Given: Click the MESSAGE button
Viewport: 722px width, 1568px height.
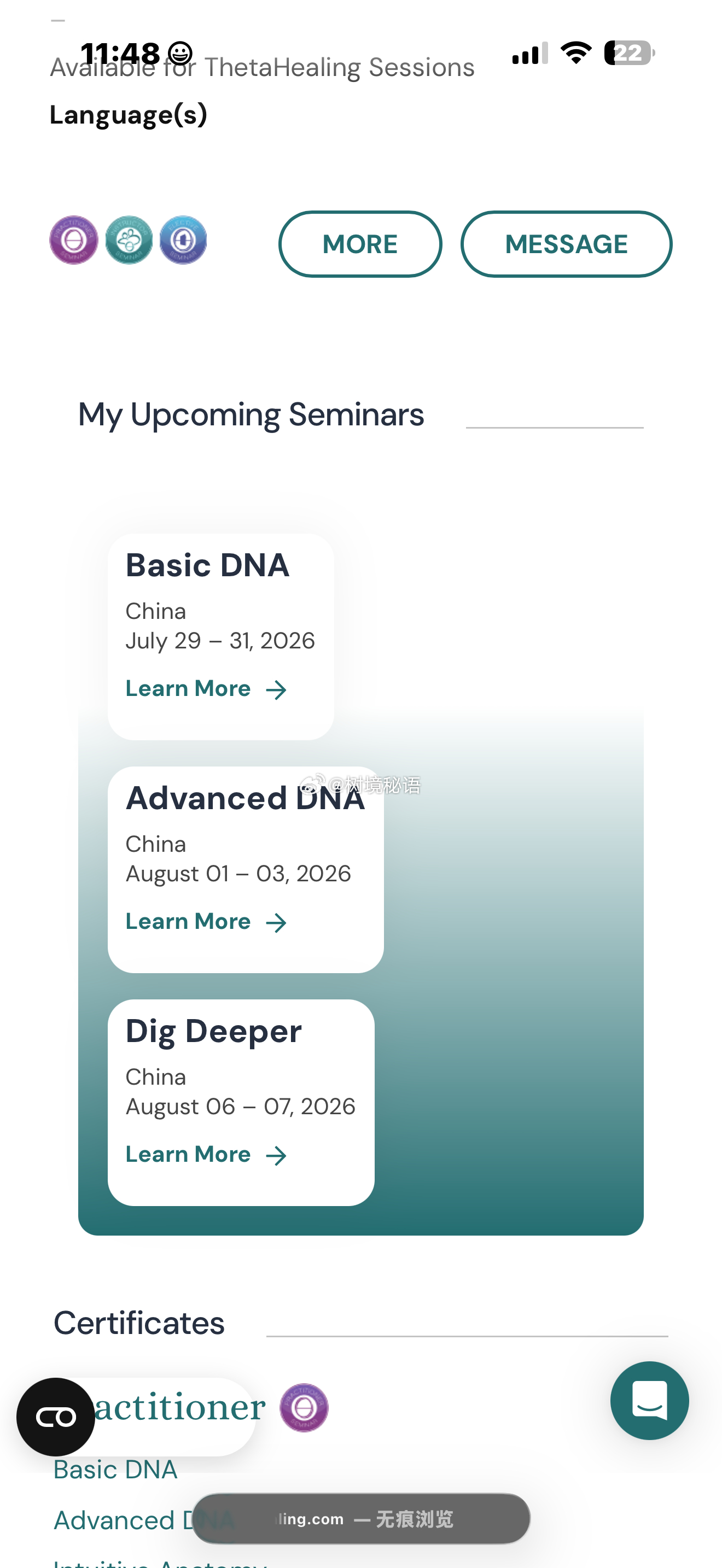Looking at the screenshot, I should (x=566, y=244).
